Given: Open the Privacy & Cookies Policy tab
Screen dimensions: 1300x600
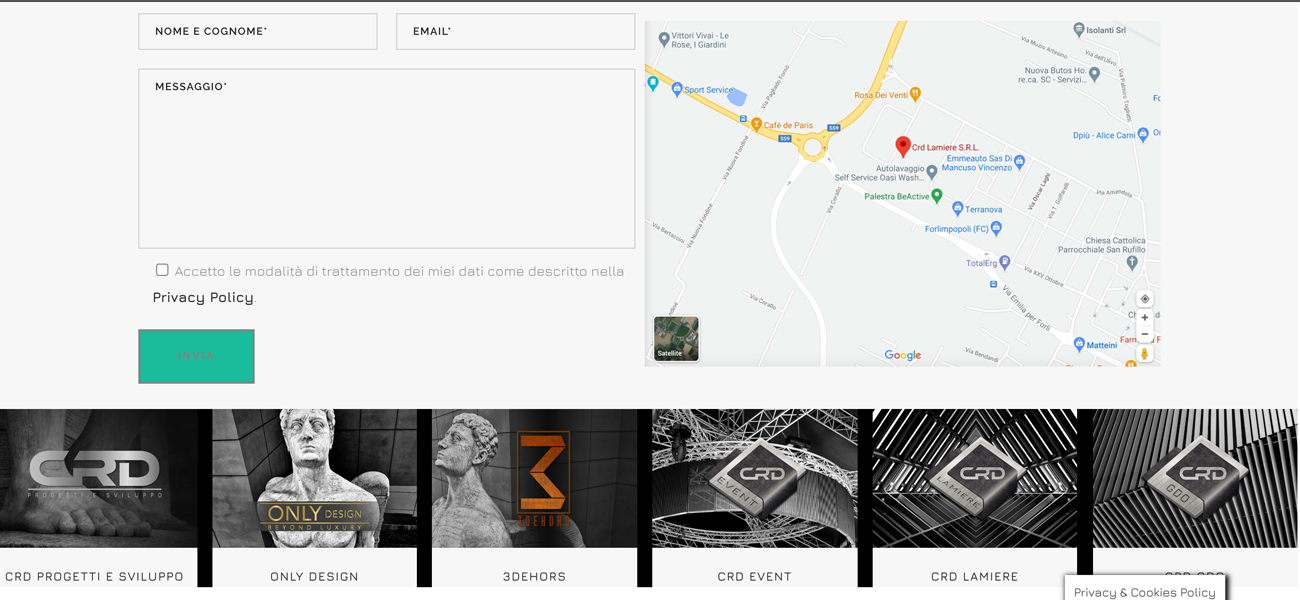Looking at the screenshot, I should tap(1144, 591).
